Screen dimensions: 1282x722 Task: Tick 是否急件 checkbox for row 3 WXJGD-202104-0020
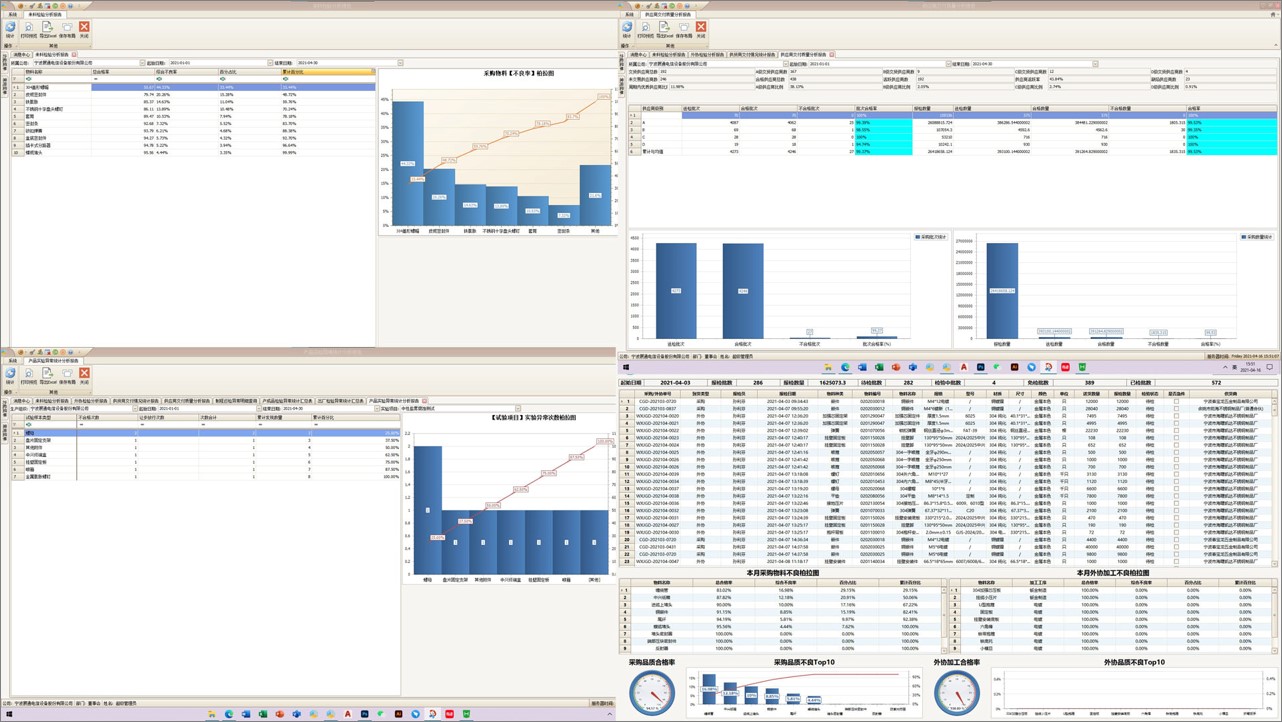(x=1176, y=416)
